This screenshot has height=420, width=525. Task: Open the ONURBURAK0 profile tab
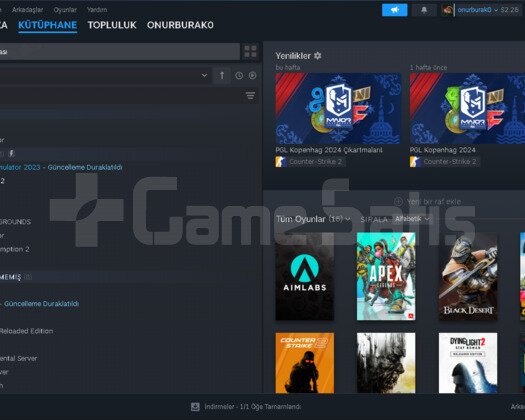pyautogui.click(x=180, y=25)
